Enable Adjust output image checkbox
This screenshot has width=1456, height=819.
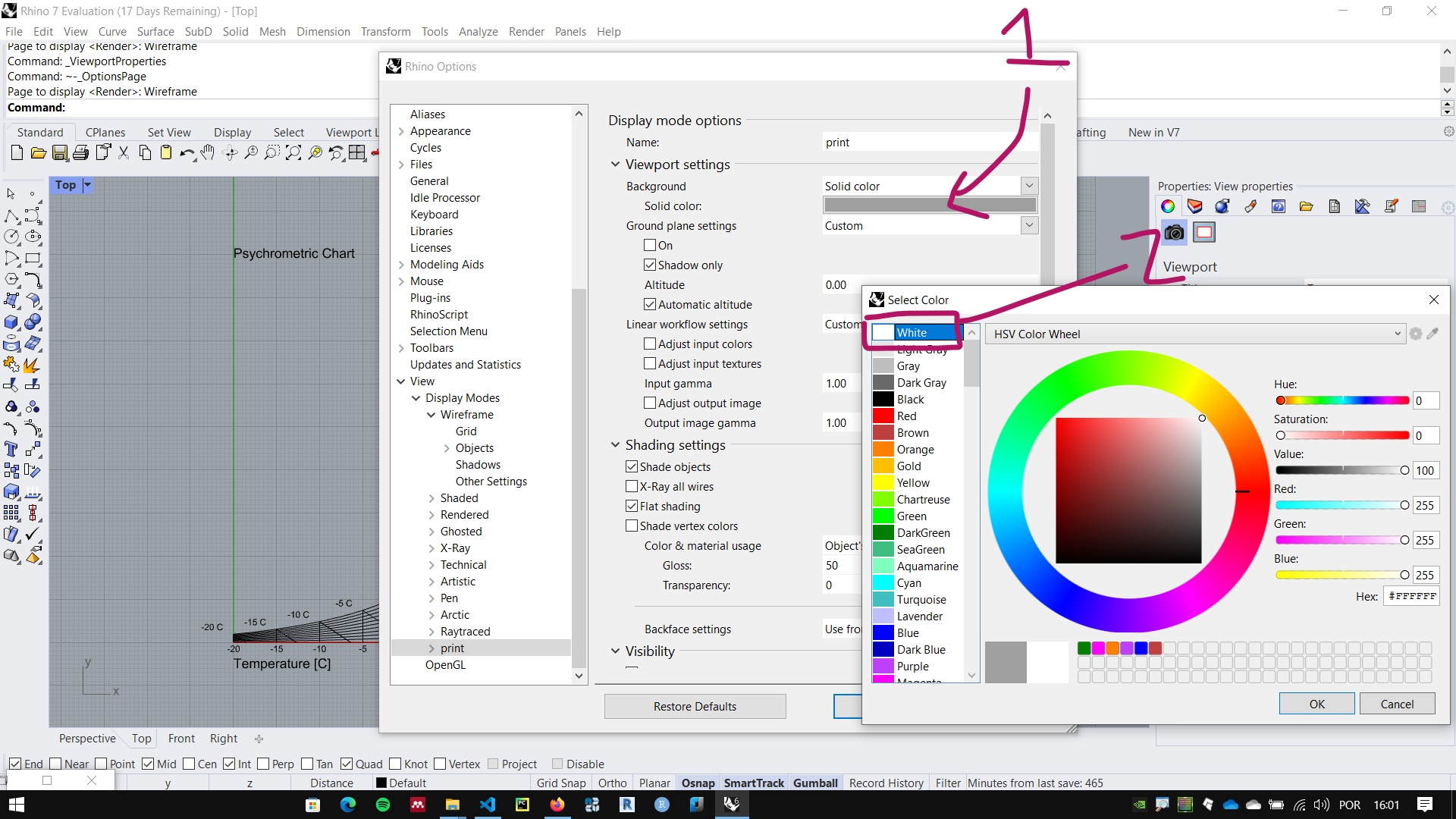pos(650,403)
